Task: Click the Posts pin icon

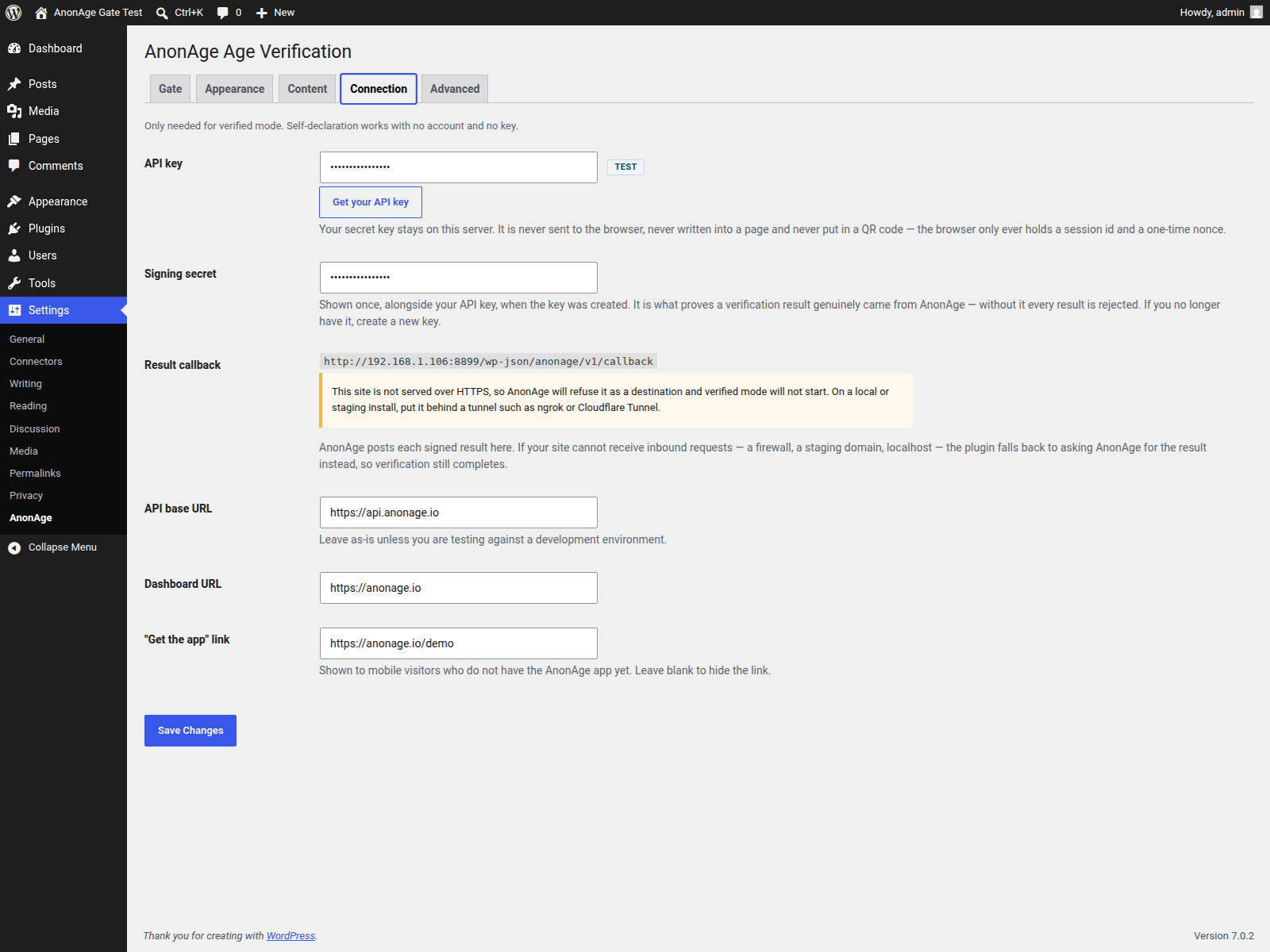Action: pyautogui.click(x=14, y=84)
